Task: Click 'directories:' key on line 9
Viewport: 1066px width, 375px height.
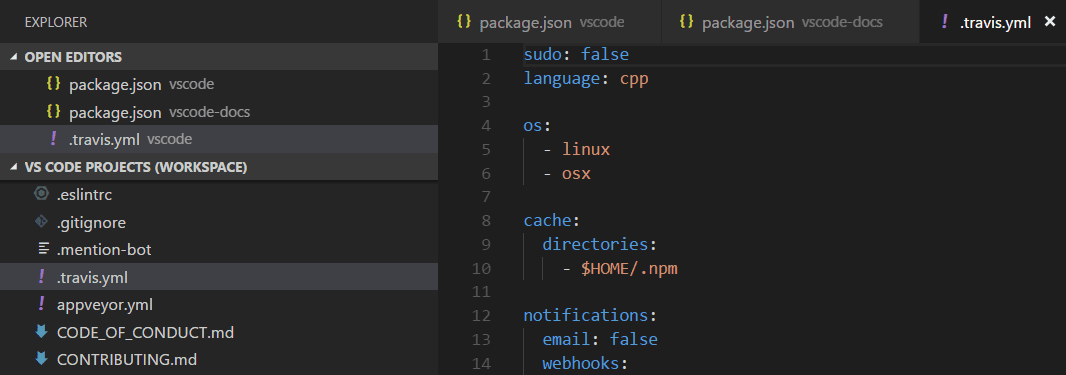Action: point(600,245)
